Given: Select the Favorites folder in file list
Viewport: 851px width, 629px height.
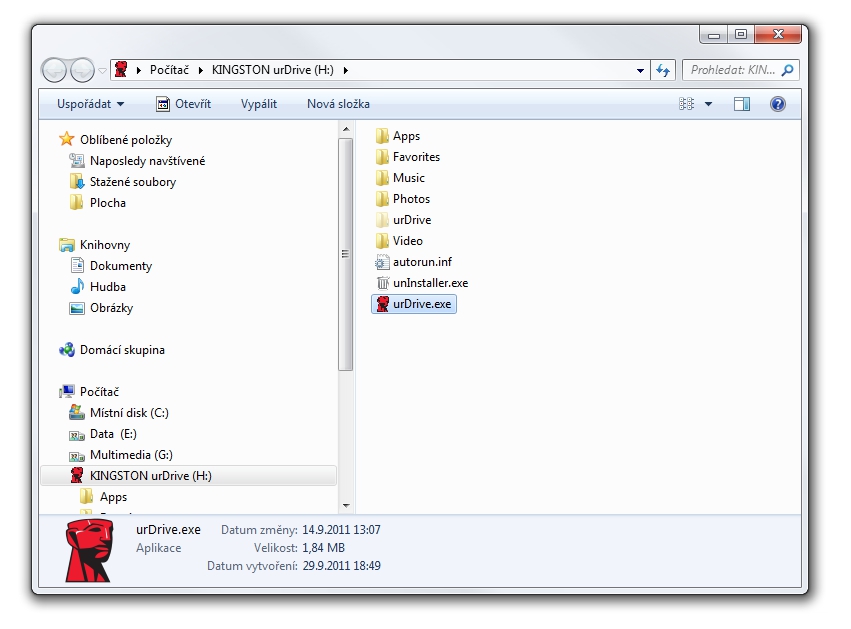Looking at the screenshot, I should click(408, 157).
